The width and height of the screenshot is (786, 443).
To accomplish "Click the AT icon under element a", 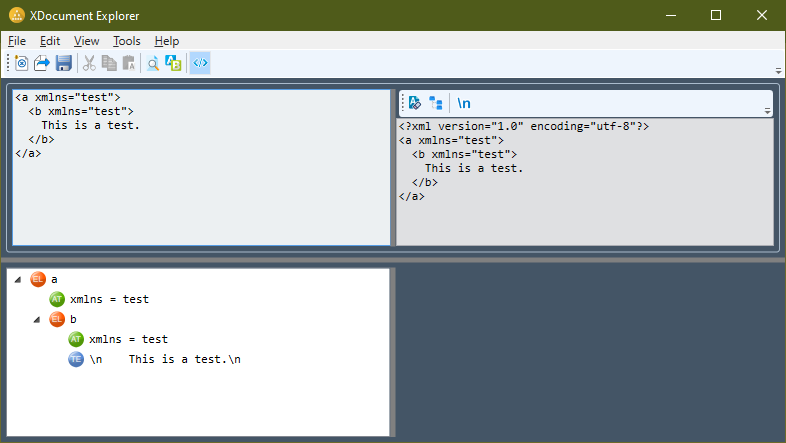I will tap(57, 299).
